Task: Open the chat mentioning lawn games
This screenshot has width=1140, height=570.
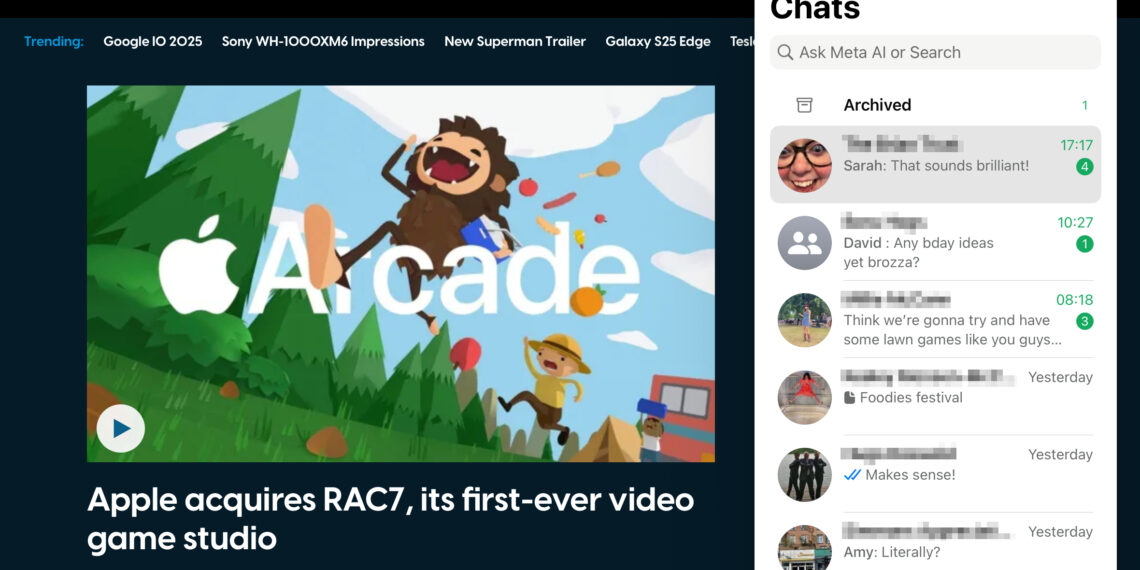Action: coord(950,320)
